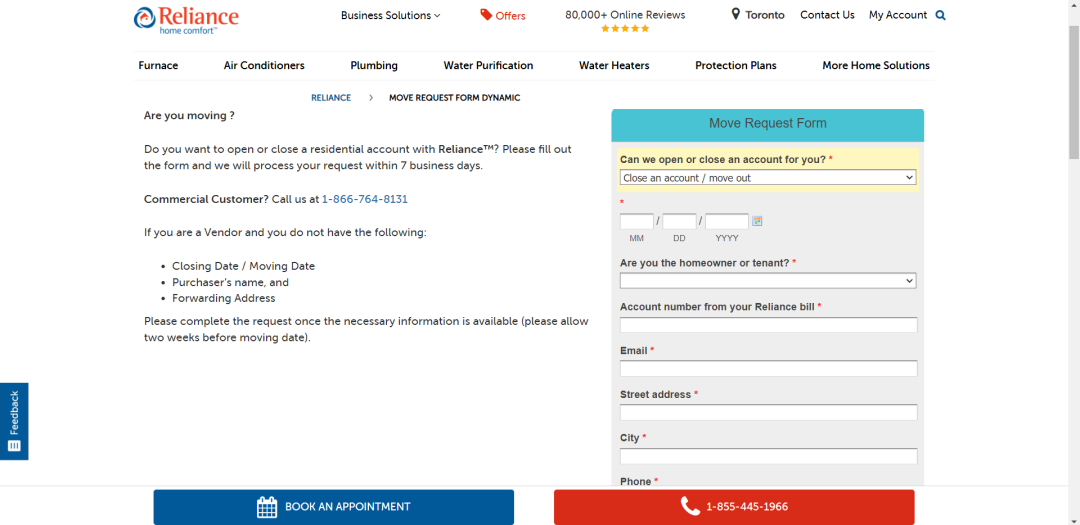The height and width of the screenshot is (525, 1080).
Task: Click the RELIANCE breadcrumb link
Action: [331, 98]
